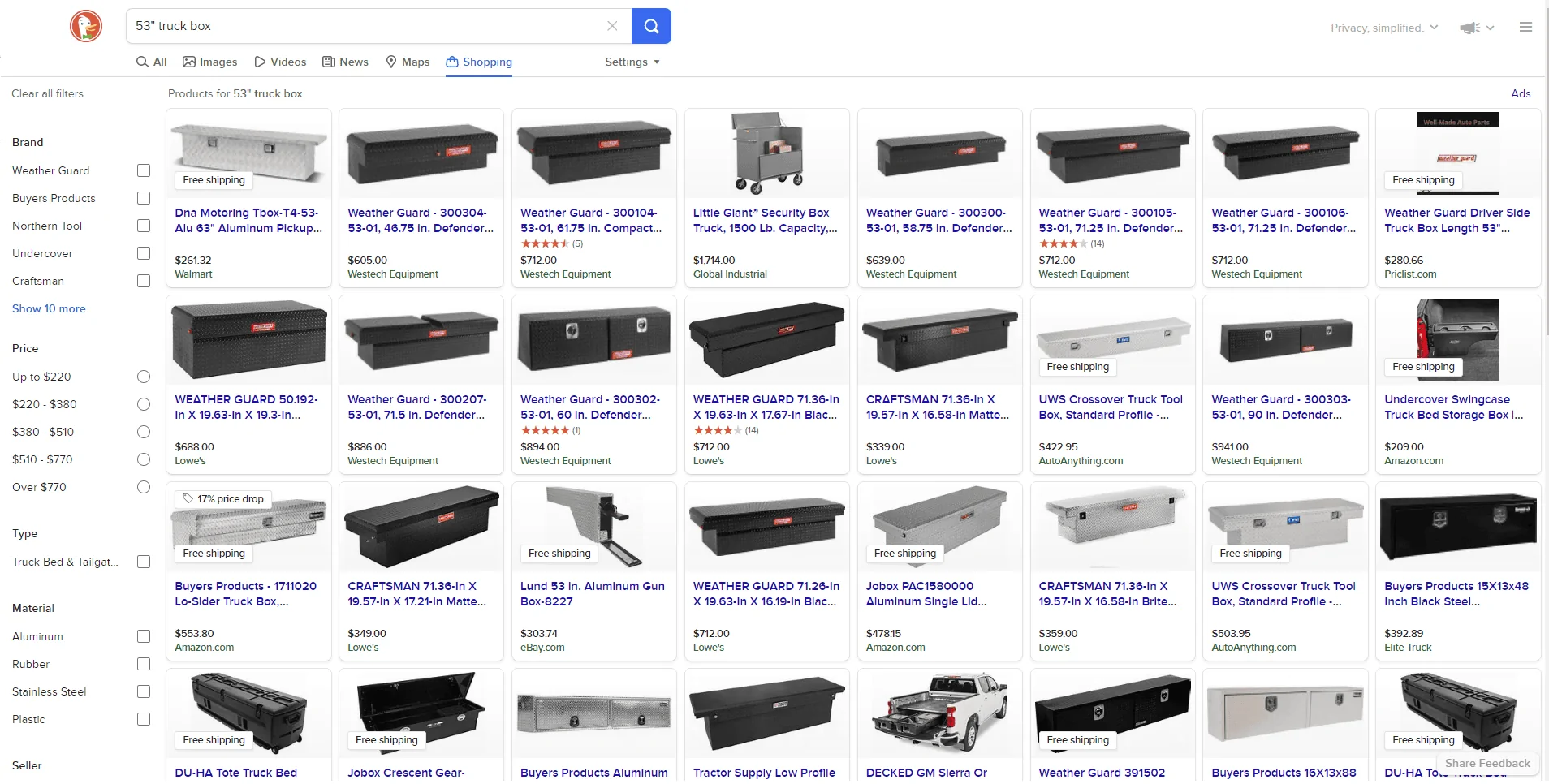Open Weather Guard 300303-53-01 90 in. listing
The width and height of the screenshot is (1549, 784).
click(1281, 407)
